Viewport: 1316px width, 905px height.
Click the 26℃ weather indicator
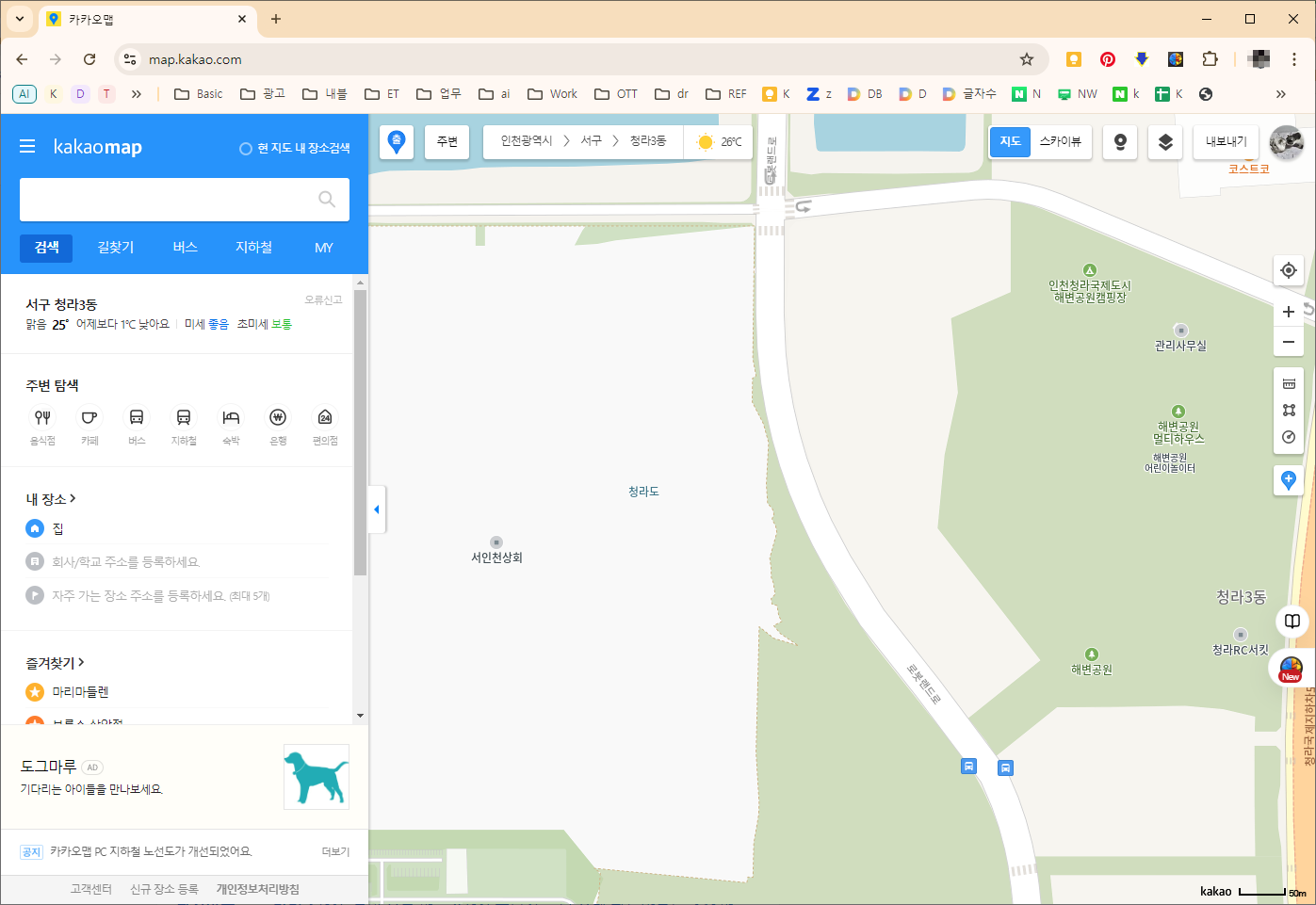(x=719, y=142)
